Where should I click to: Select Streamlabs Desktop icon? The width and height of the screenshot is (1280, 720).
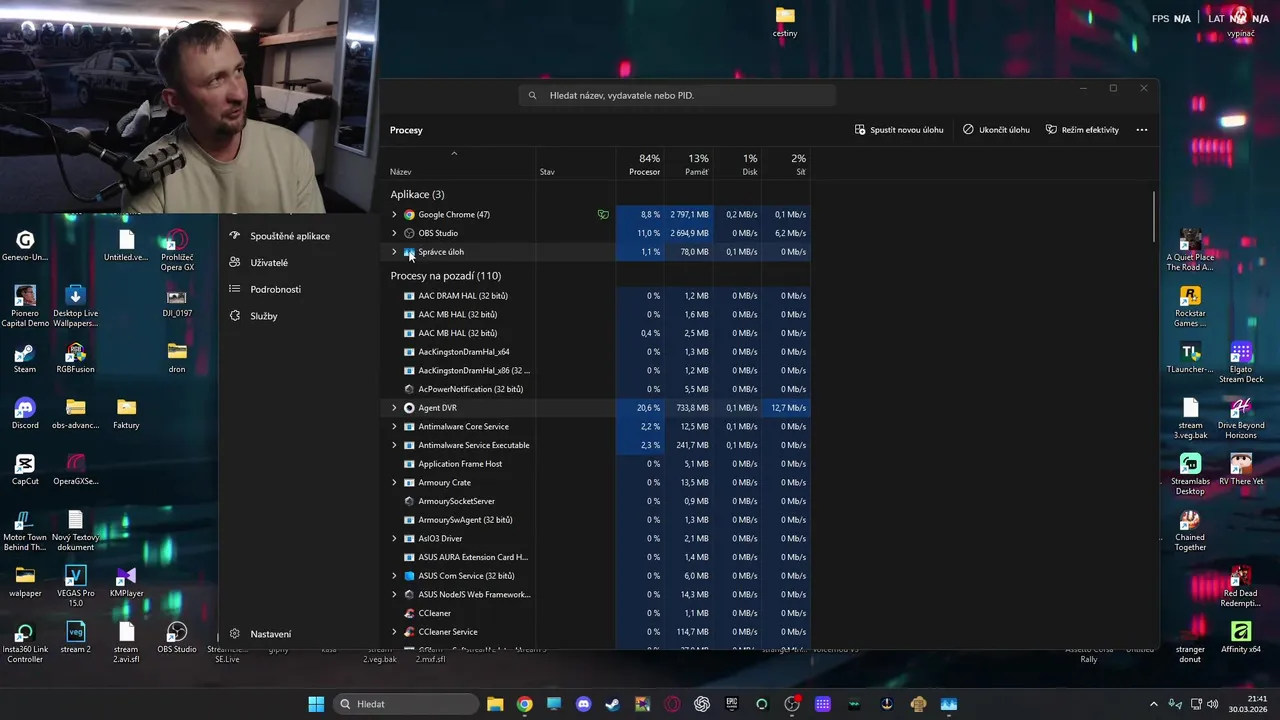[1190, 475]
